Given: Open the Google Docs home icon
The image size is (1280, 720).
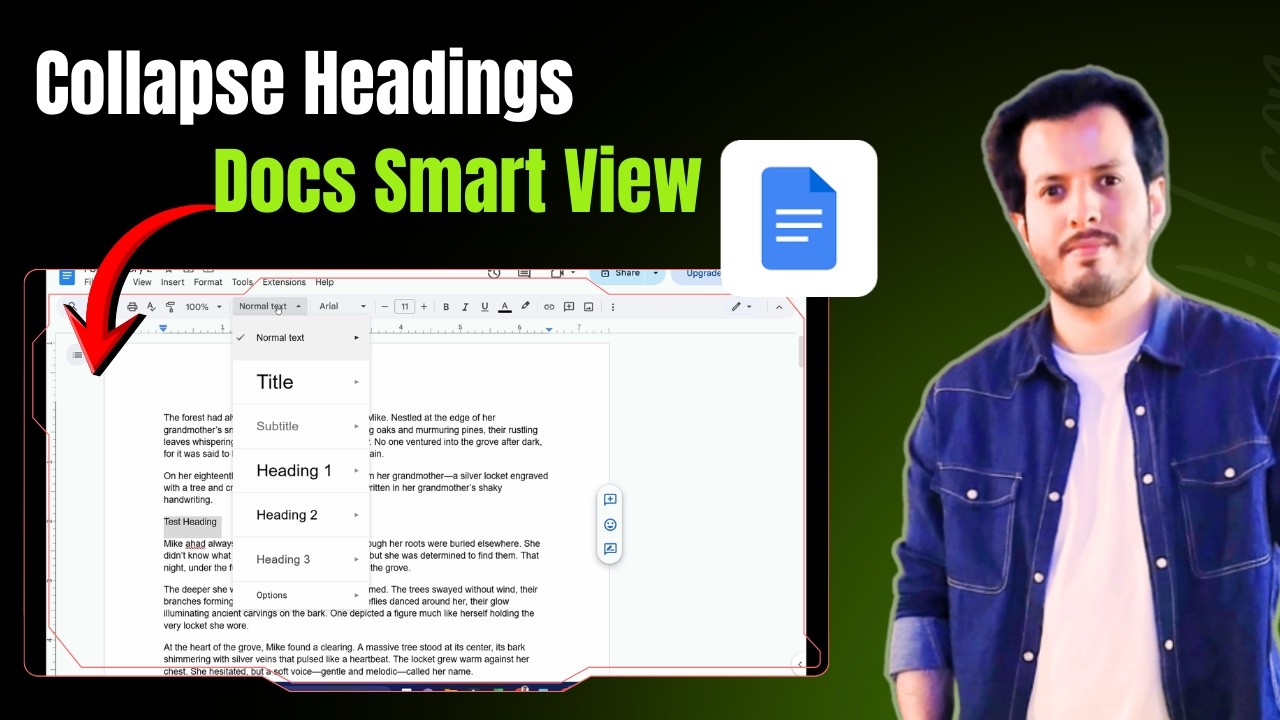Looking at the screenshot, I should (67, 277).
